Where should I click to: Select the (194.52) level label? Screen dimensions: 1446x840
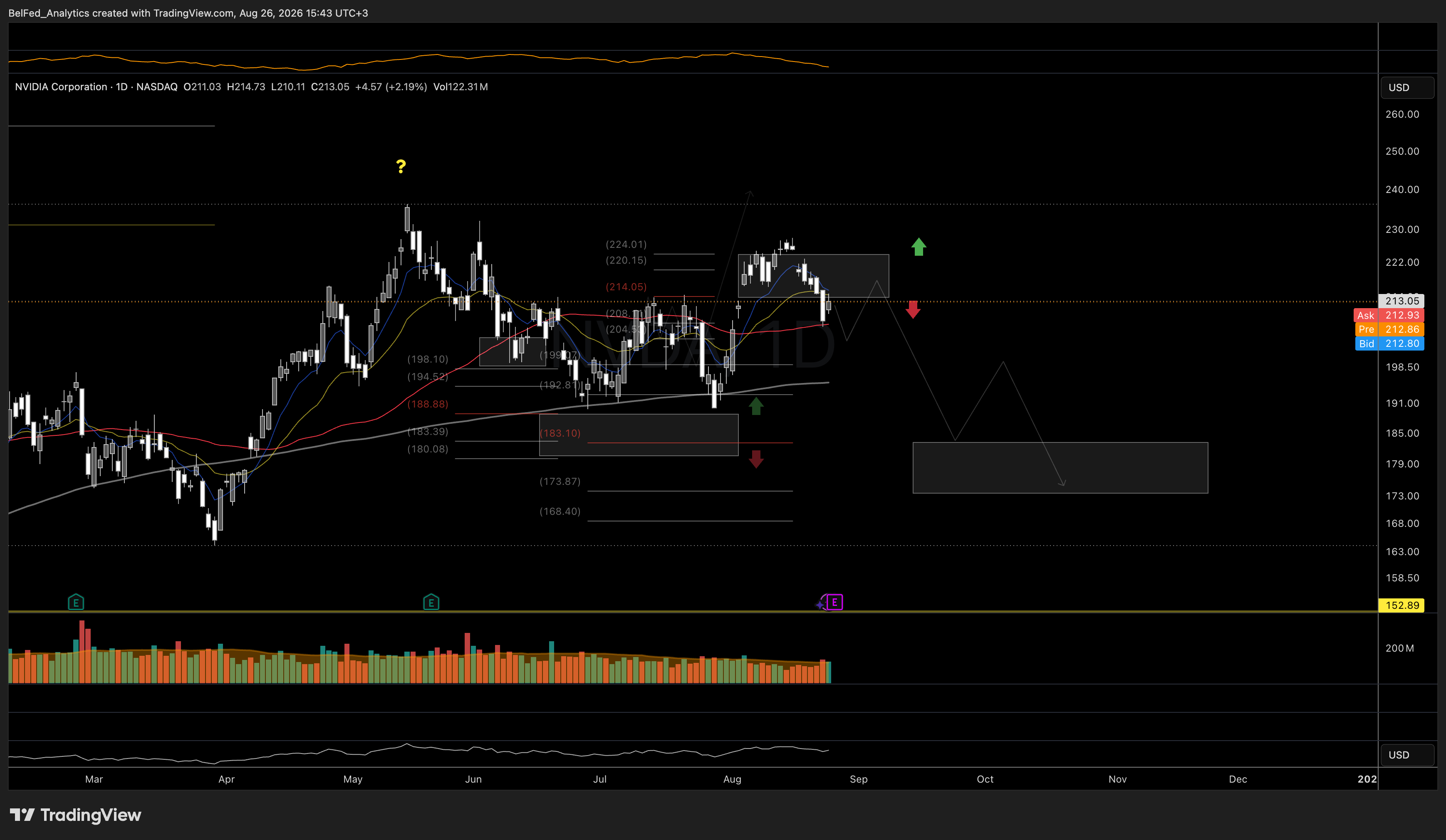[428, 377]
